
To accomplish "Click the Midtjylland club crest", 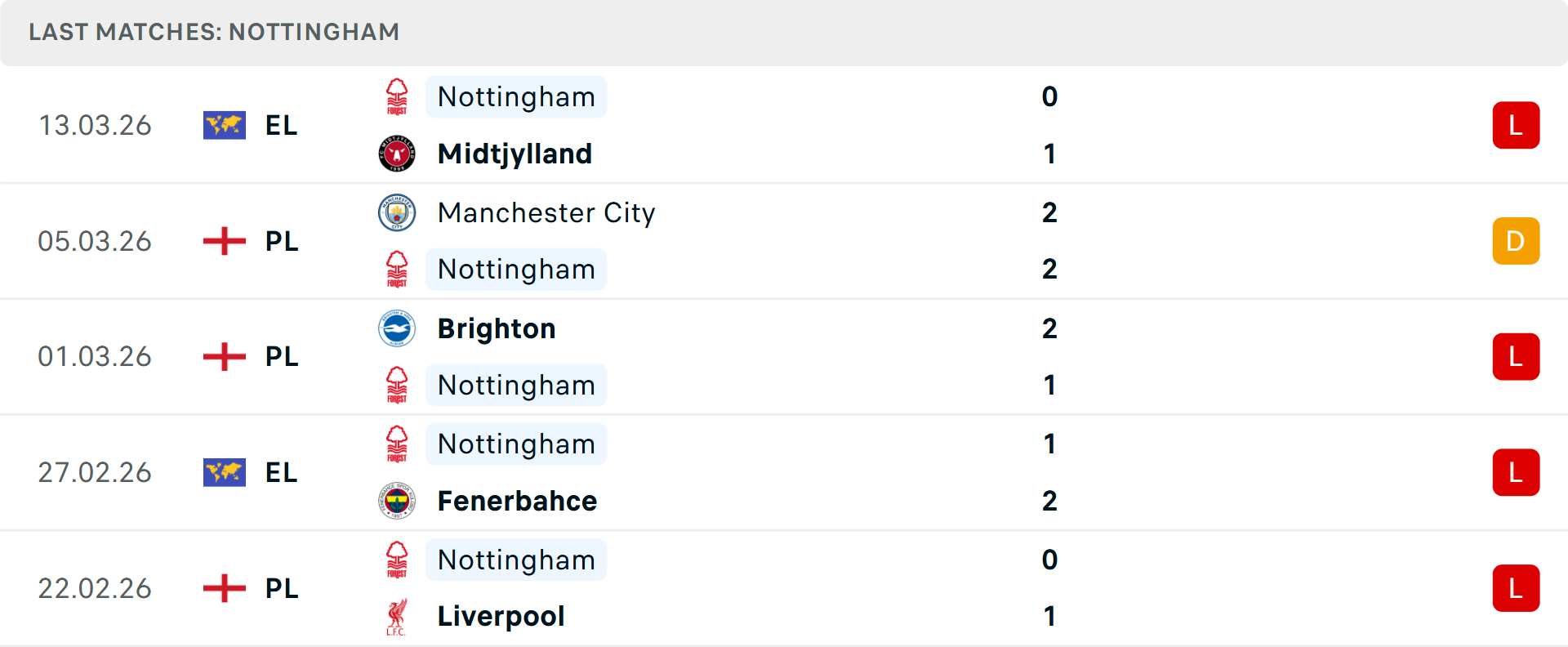I will point(397,154).
